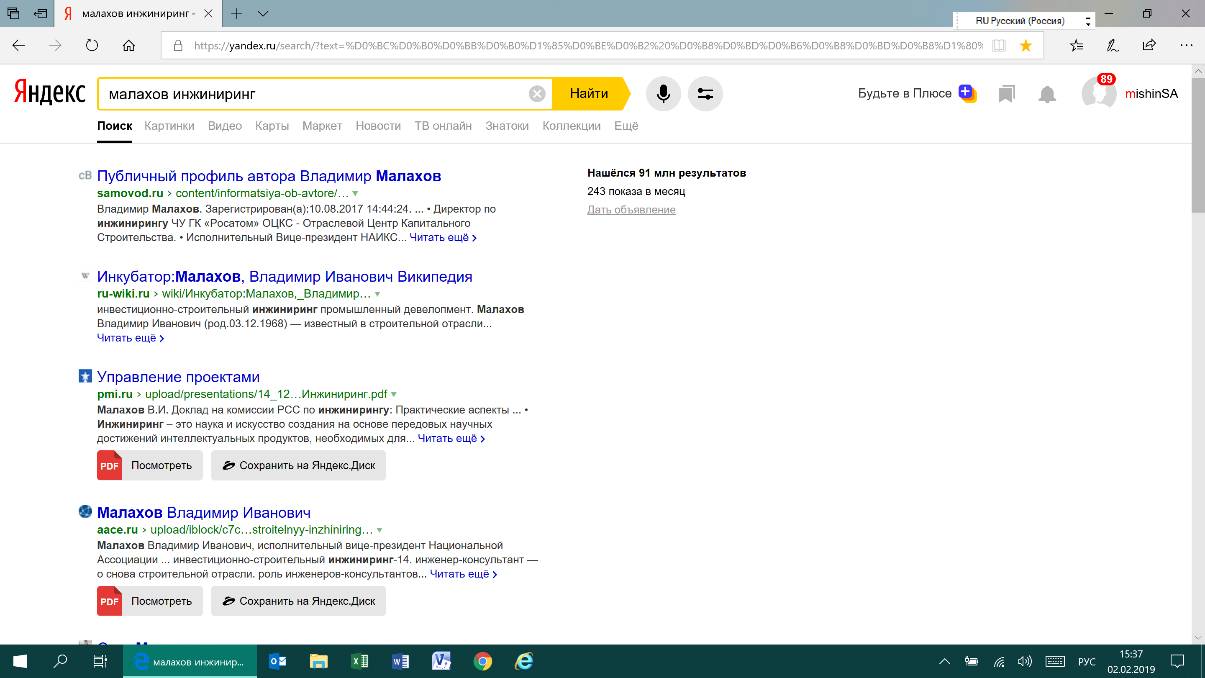Open link Малахов Владимир Иванович
The width and height of the screenshot is (1205, 678).
[x=204, y=513]
